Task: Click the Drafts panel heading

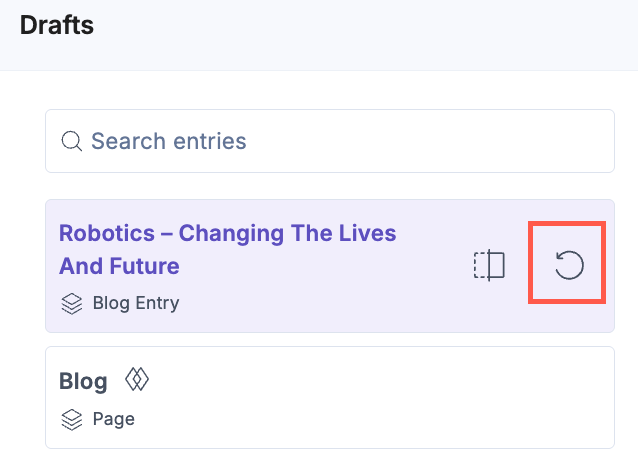Action: 57,25
